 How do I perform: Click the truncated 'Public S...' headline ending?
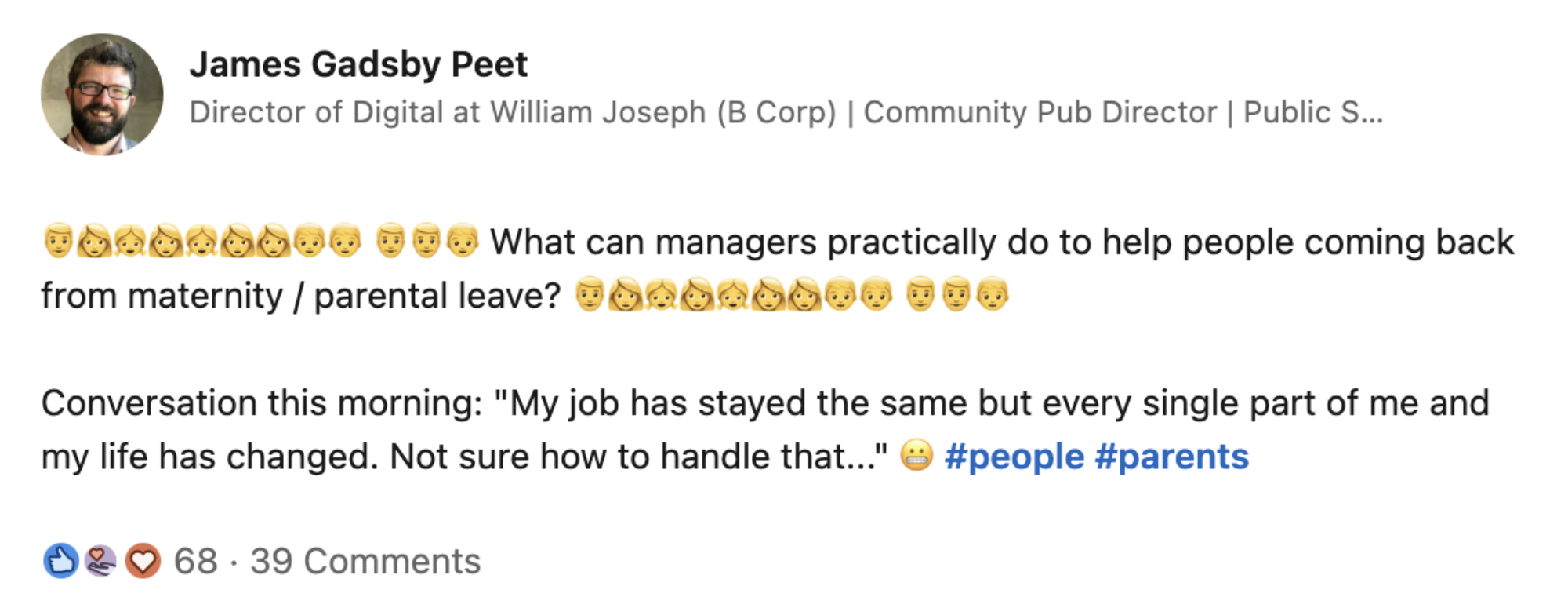tap(1313, 112)
